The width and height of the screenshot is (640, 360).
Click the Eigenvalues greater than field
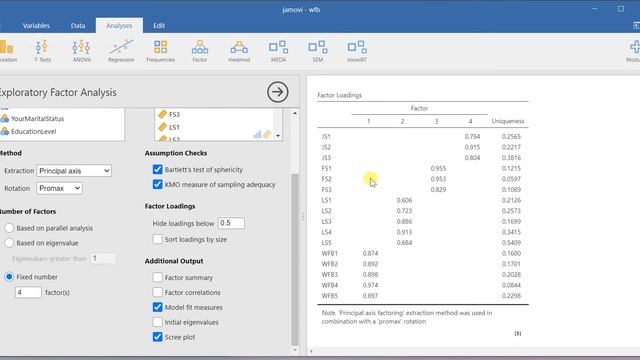[x=103, y=258]
